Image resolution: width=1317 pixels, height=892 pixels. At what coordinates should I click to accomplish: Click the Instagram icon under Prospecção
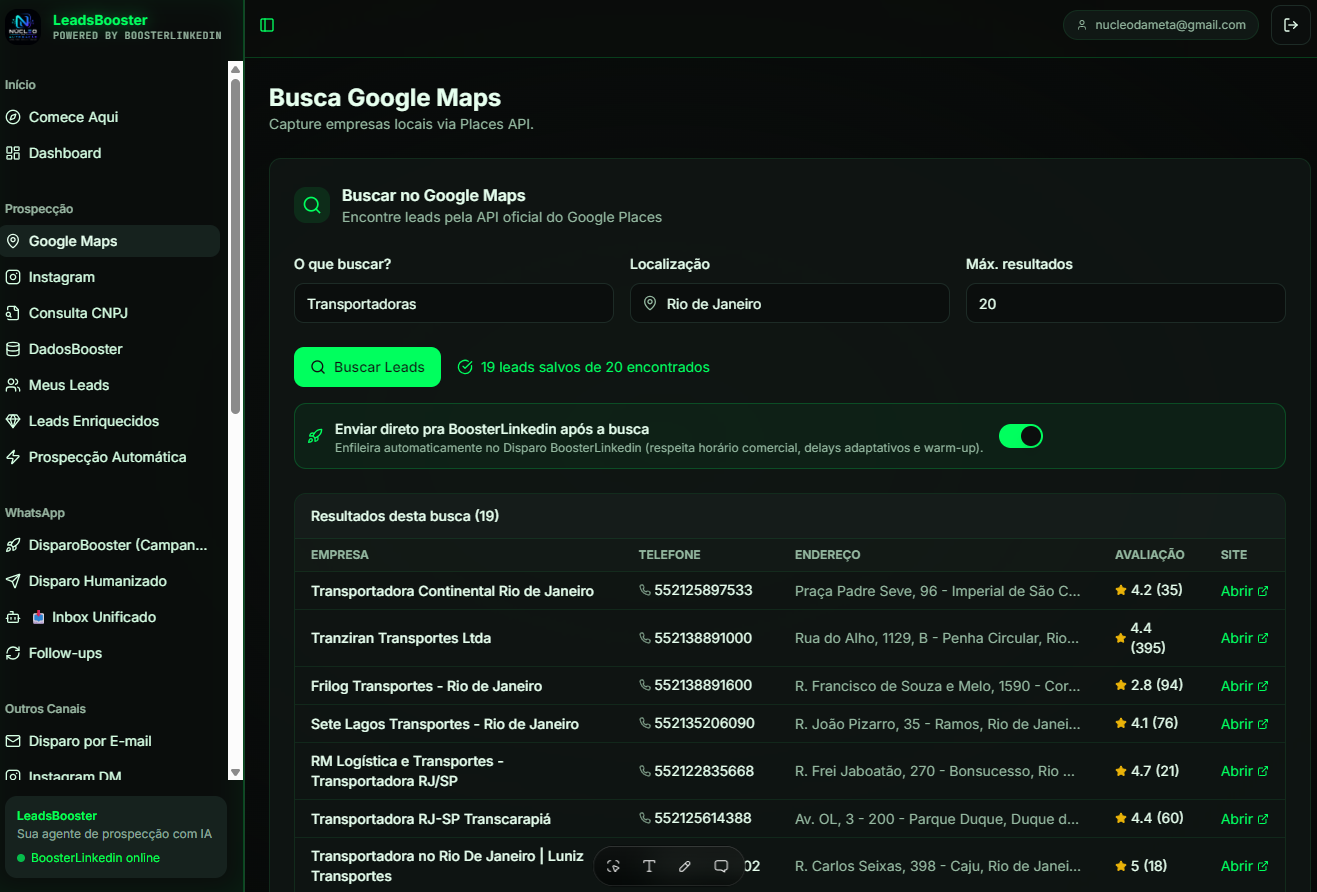[x=13, y=277]
